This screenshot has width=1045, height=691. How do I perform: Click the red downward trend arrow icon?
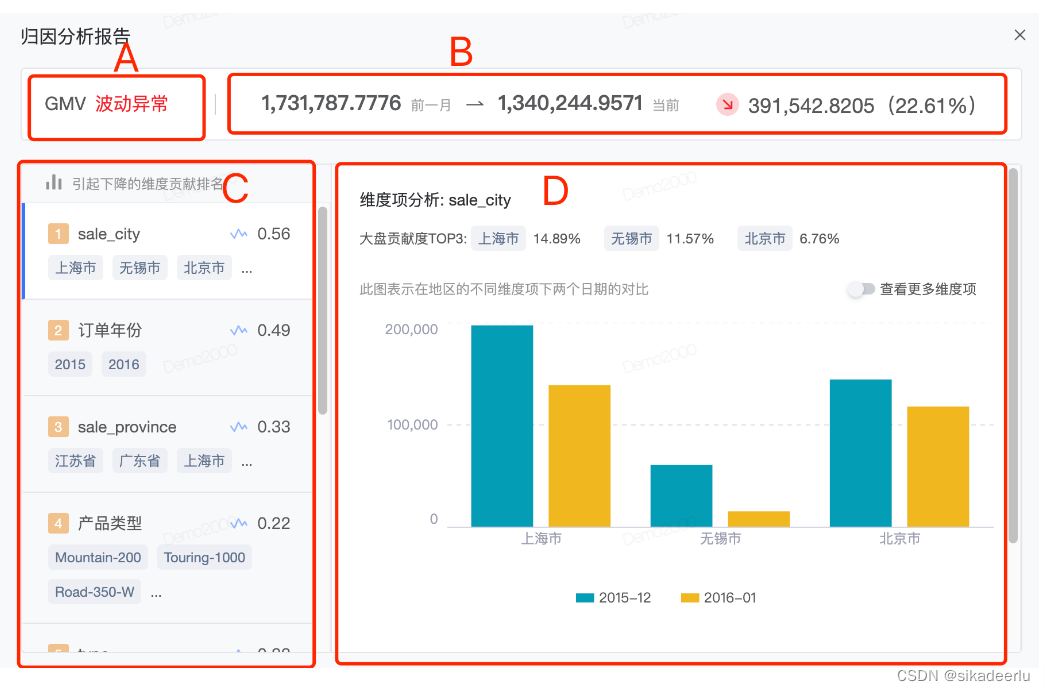tap(727, 105)
